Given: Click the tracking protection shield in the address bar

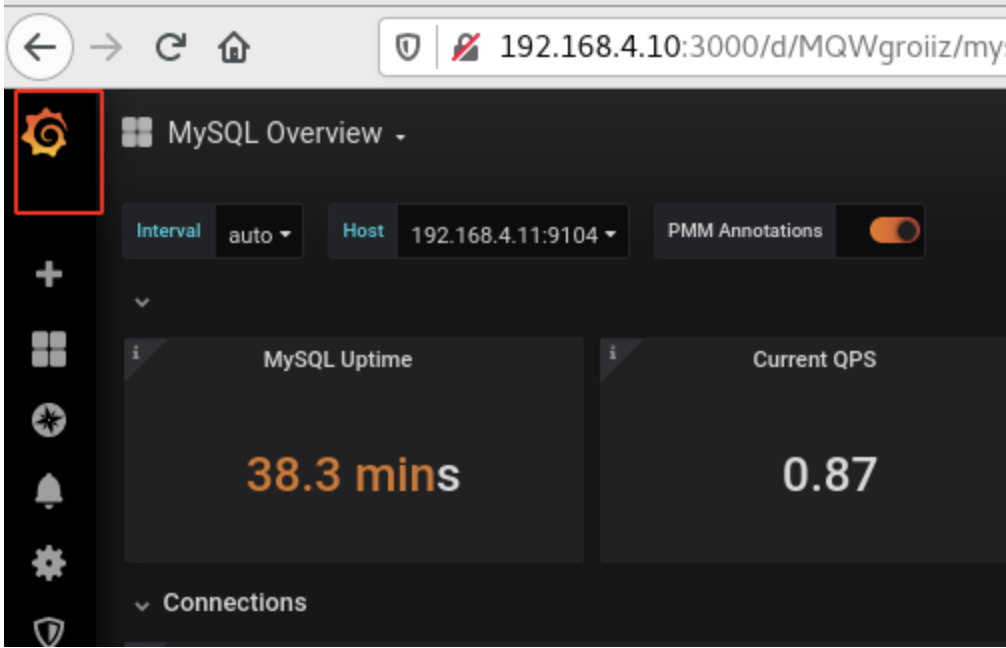Looking at the screenshot, I should coord(407,47).
